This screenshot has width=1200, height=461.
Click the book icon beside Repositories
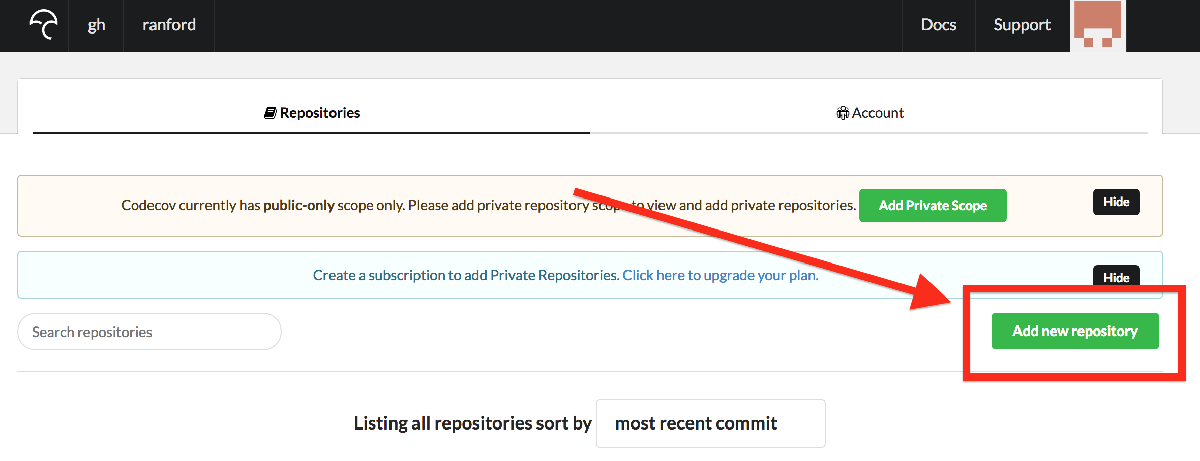point(270,114)
